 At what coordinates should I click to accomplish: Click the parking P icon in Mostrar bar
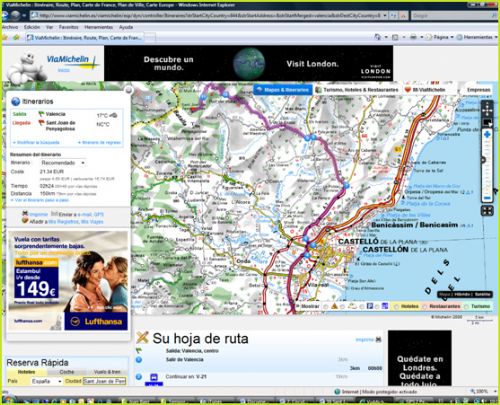click(369, 306)
